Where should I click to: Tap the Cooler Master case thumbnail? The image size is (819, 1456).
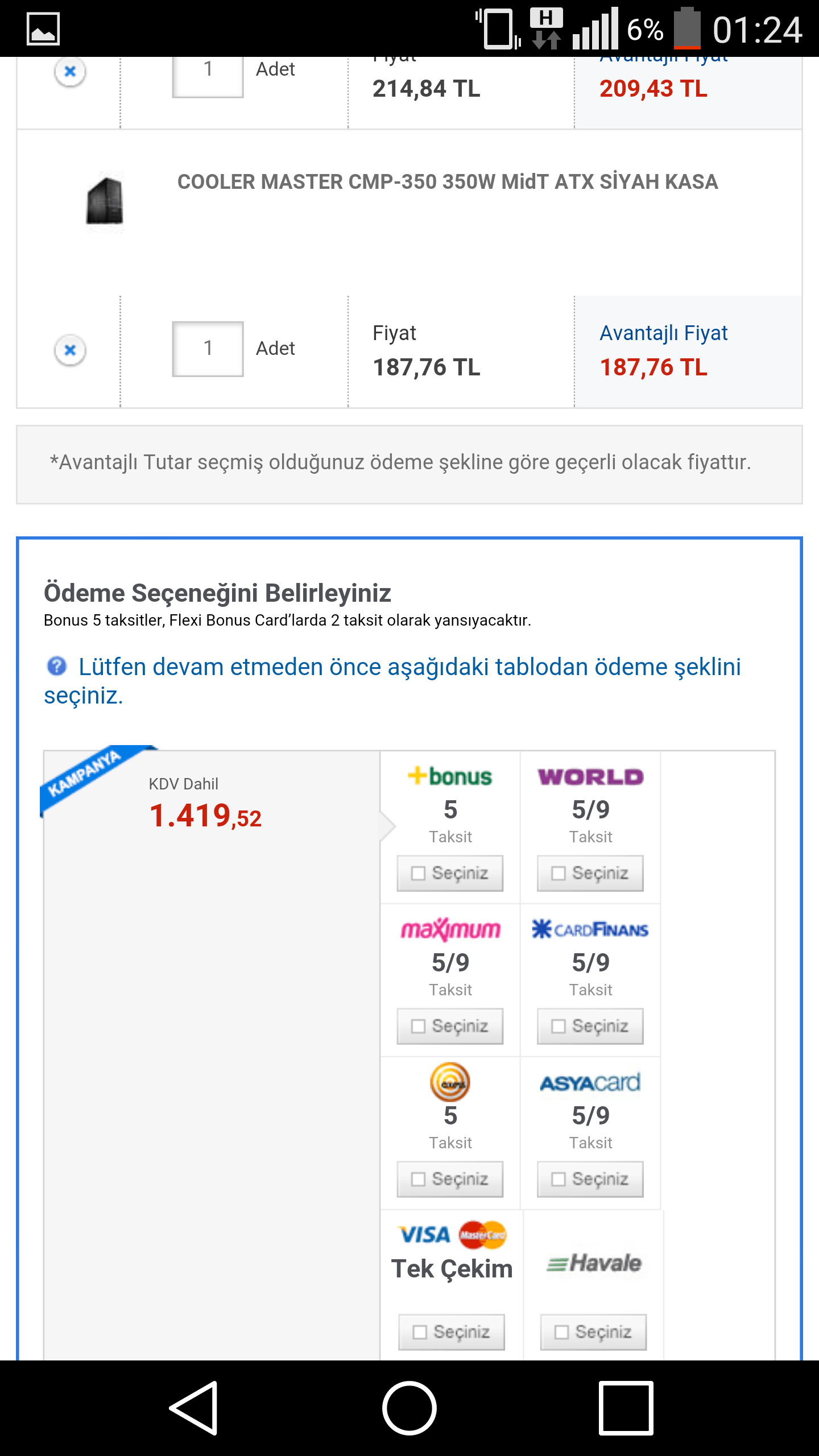click(x=105, y=201)
